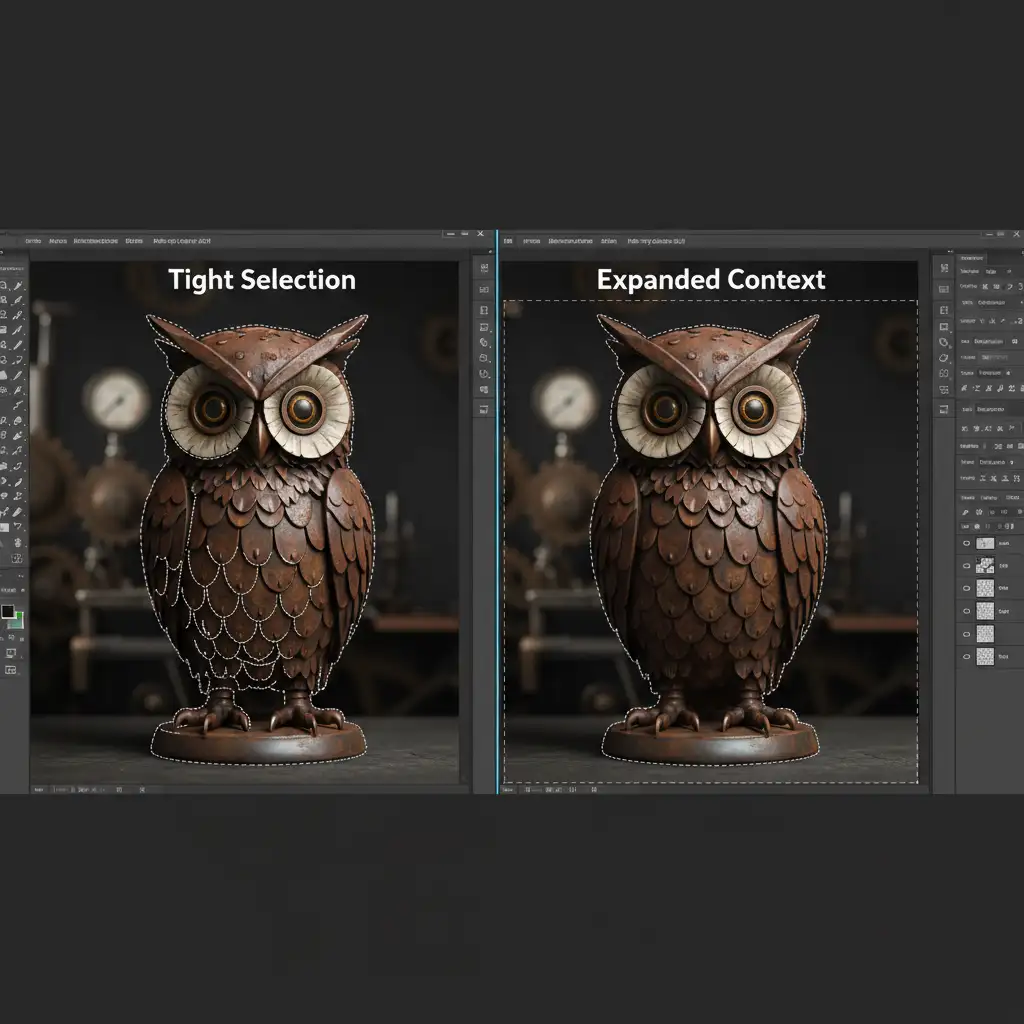Open the first menu in the right window's menu bar
Viewport: 1024px width, 1024px height.
pos(508,241)
